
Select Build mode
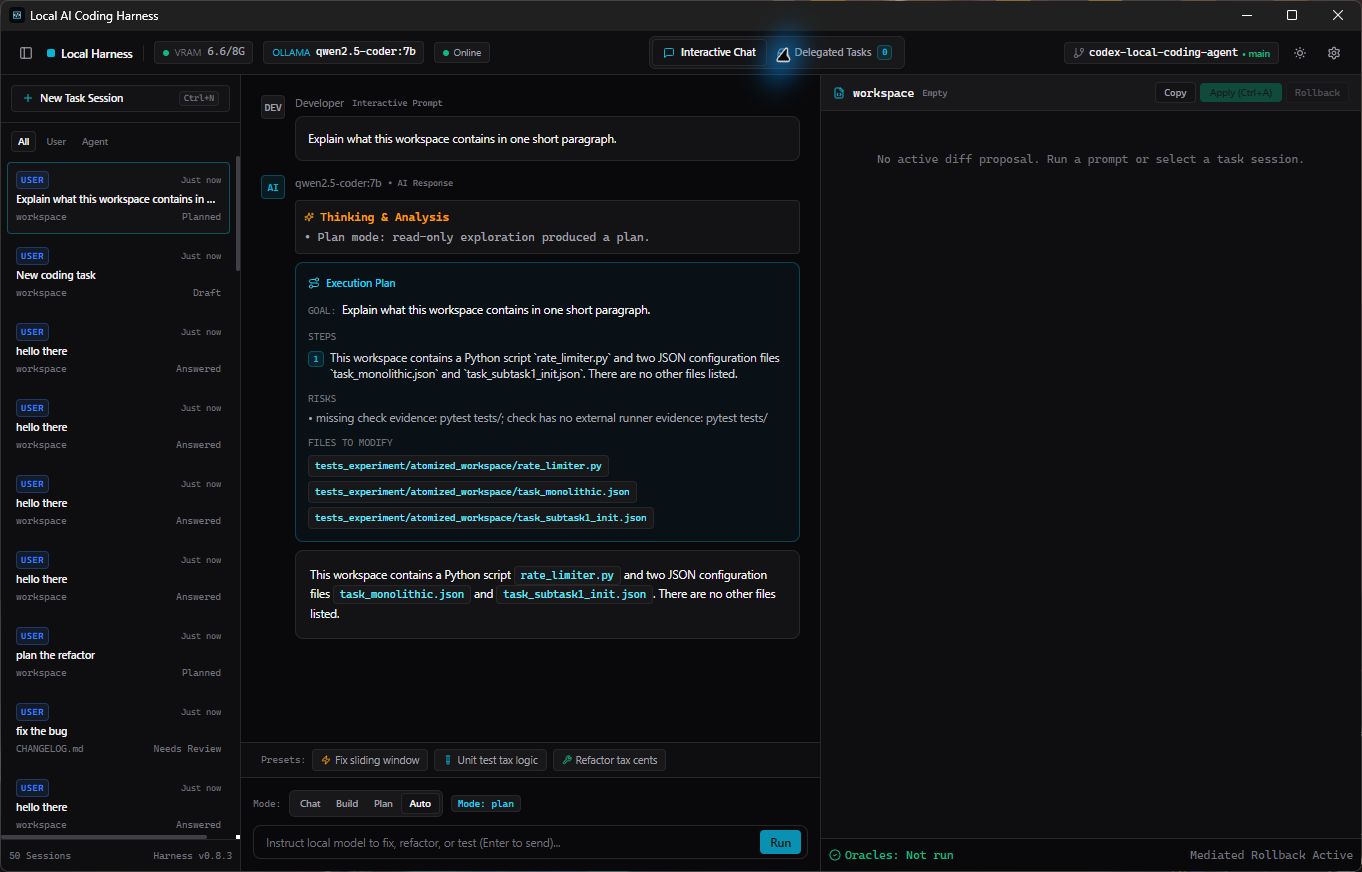(x=347, y=804)
